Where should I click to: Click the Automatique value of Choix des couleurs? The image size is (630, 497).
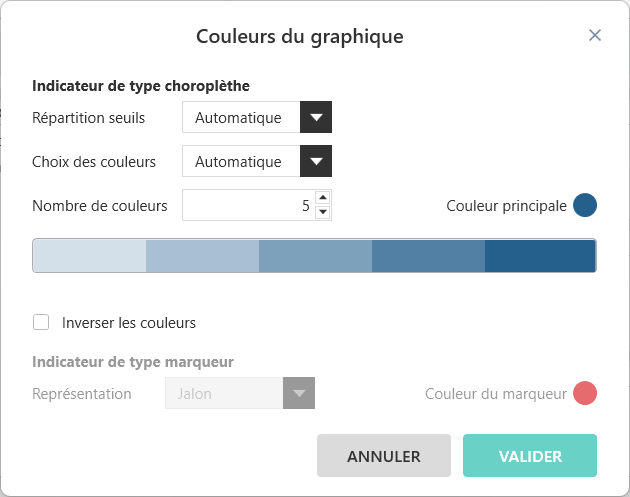(239, 161)
